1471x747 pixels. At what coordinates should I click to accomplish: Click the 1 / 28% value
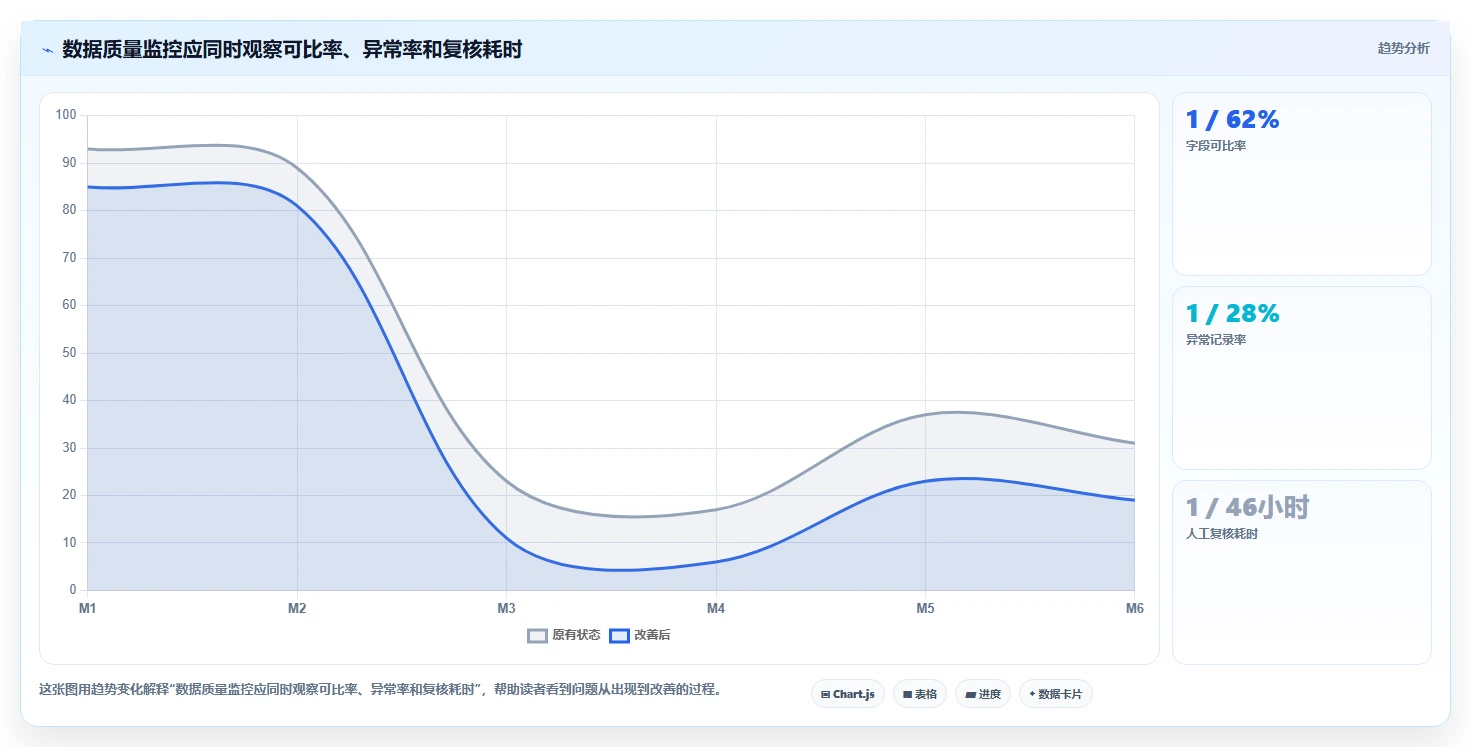[1232, 314]
